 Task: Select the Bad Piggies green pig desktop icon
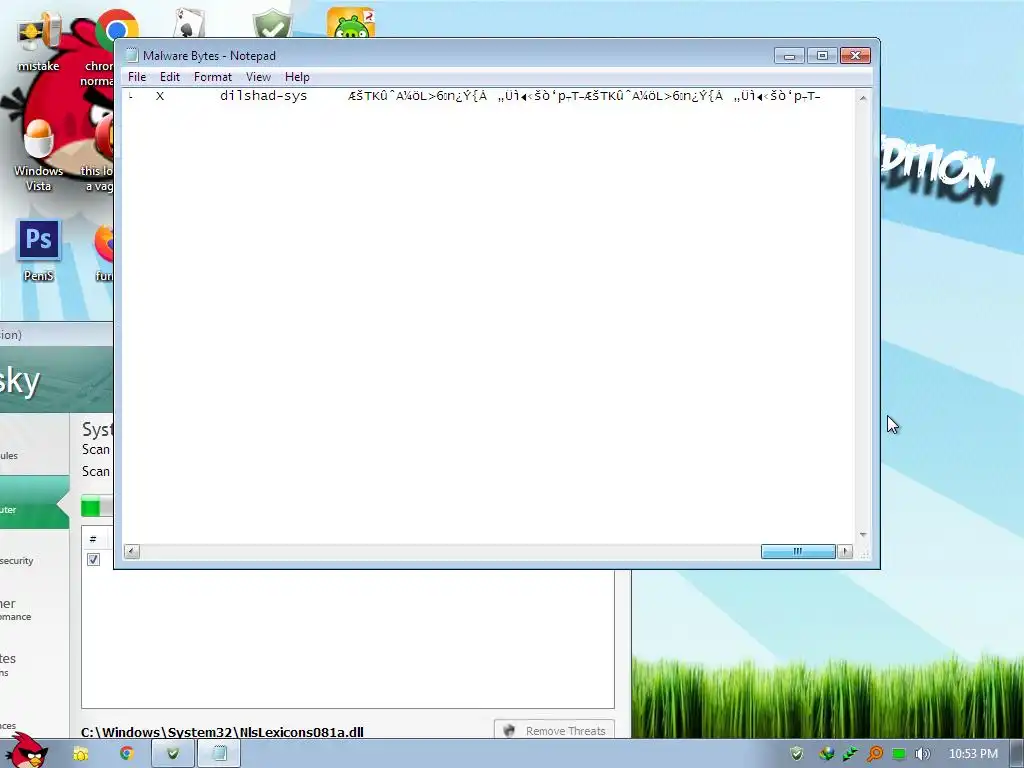click(351, 23)
